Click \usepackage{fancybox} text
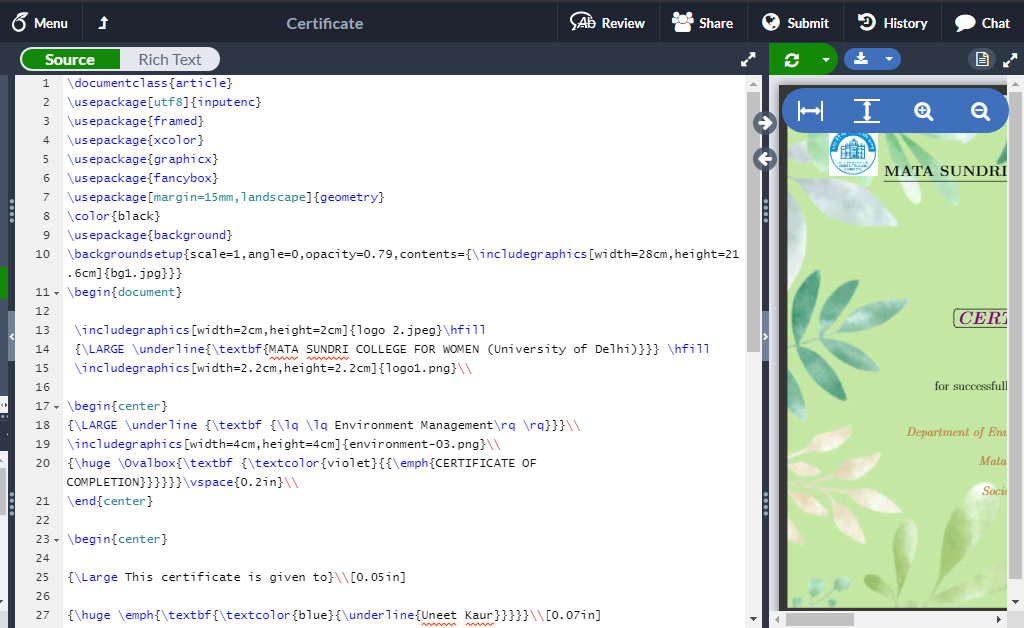This screenshot has width=1024, height=628. click(x=142, y=178)
